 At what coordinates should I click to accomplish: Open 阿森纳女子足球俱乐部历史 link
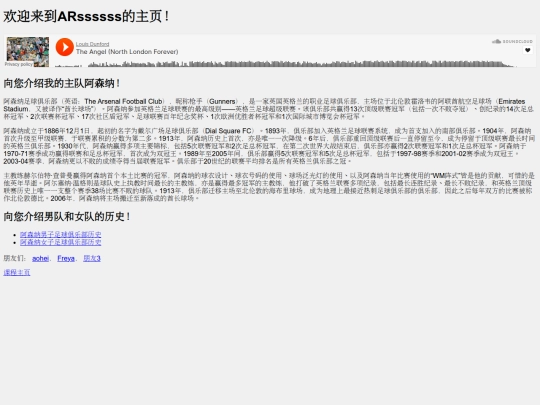61,242
